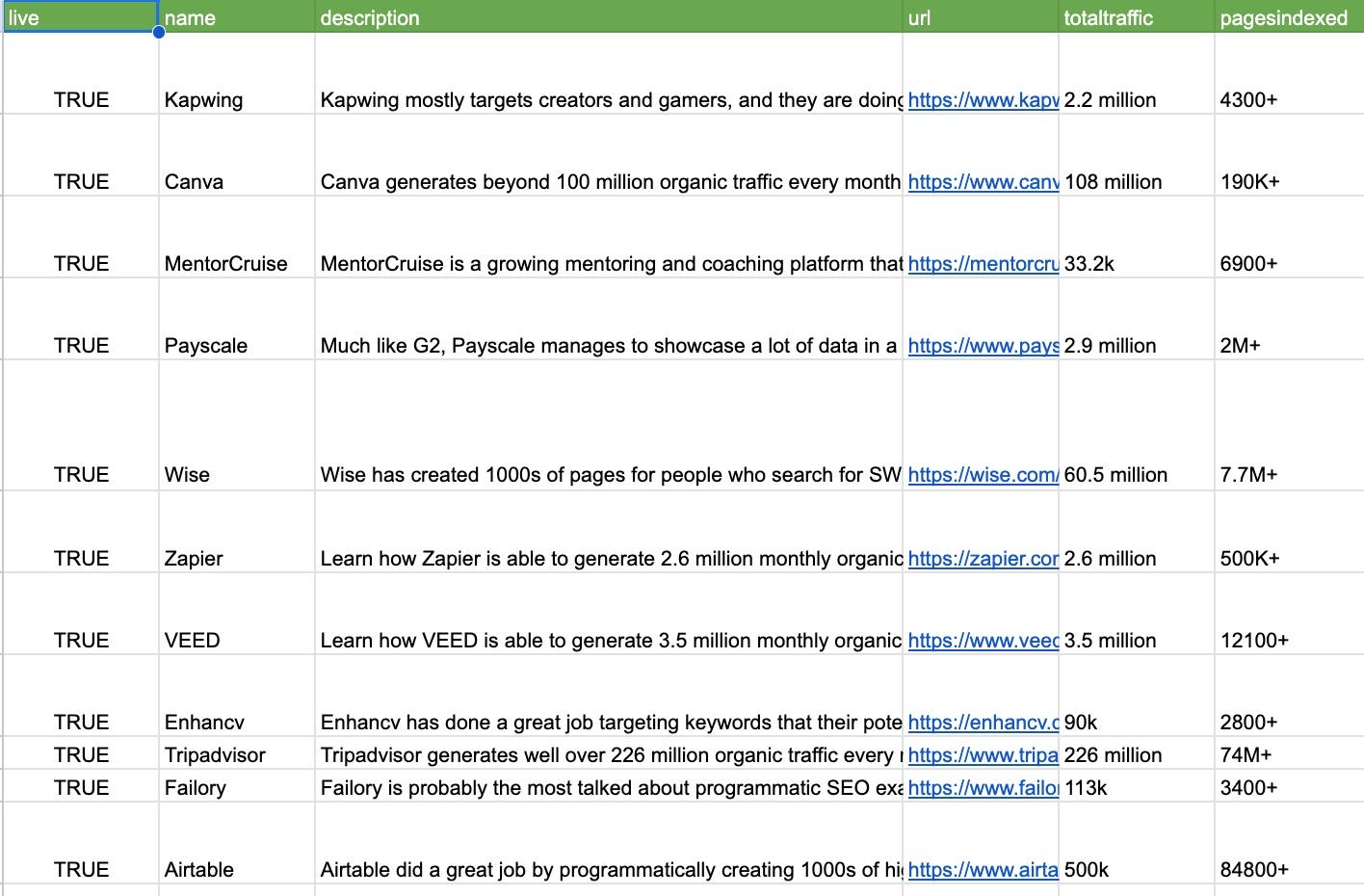Click the '2.6 million' traffic cell

(x=1137, y=532)
